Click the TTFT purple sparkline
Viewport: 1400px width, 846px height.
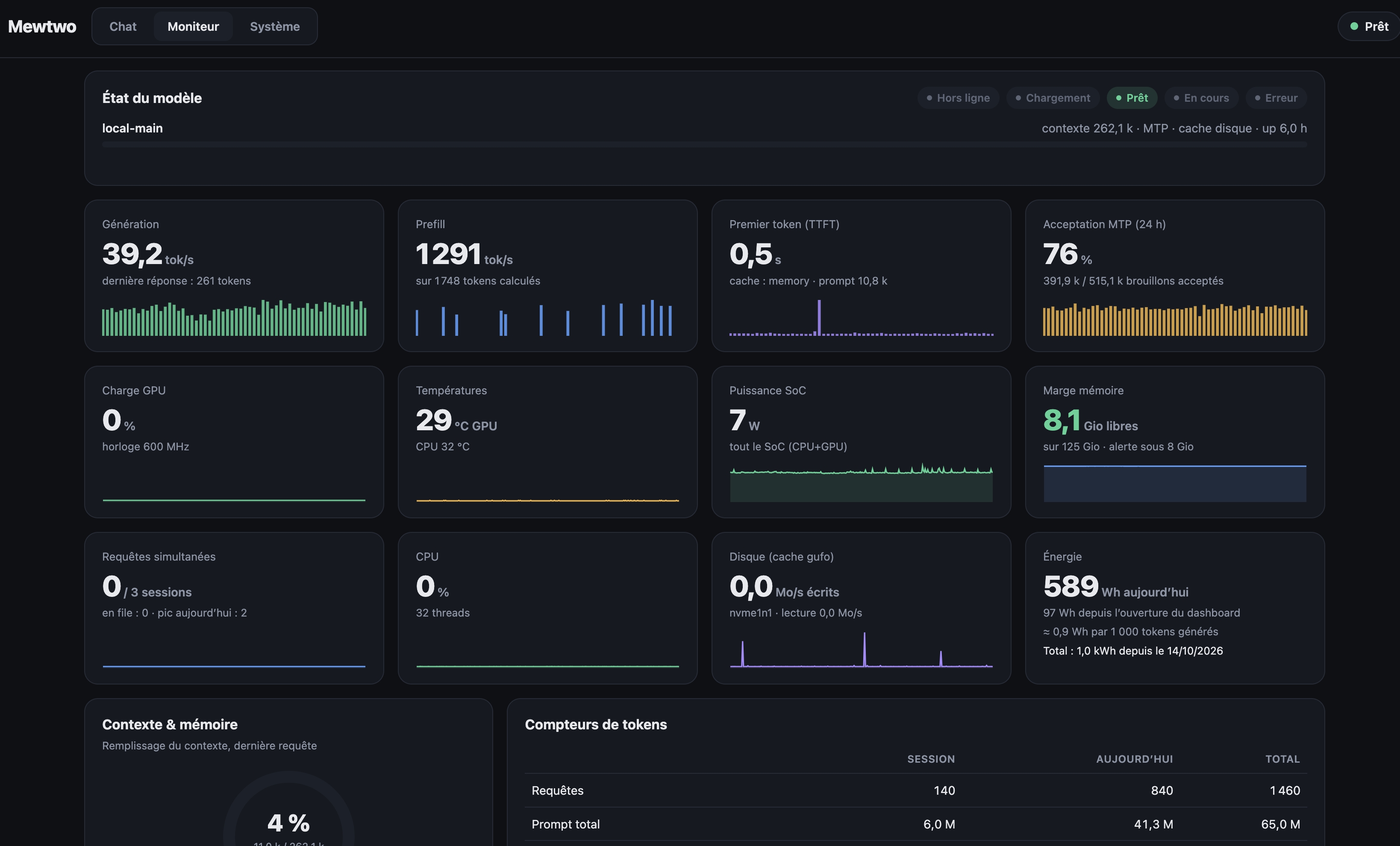(x=862, y=317)
